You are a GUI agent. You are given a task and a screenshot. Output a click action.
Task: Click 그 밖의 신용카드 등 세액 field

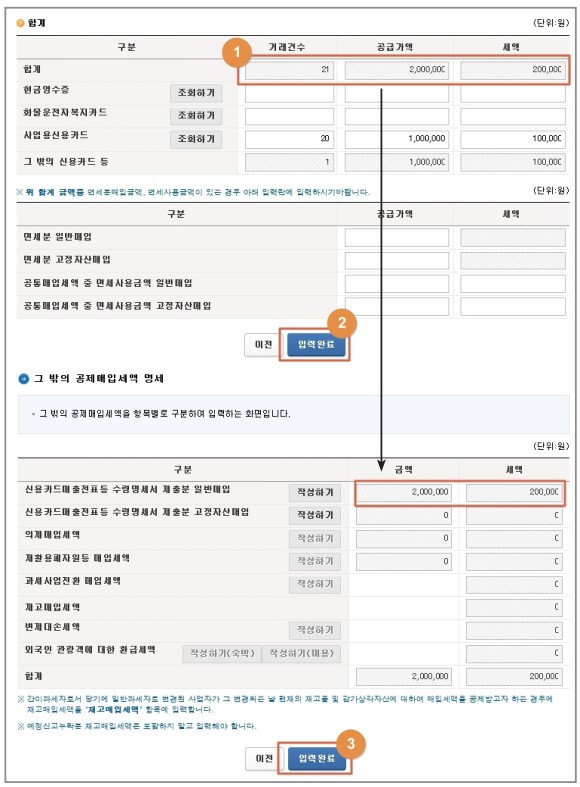[513, 162]
